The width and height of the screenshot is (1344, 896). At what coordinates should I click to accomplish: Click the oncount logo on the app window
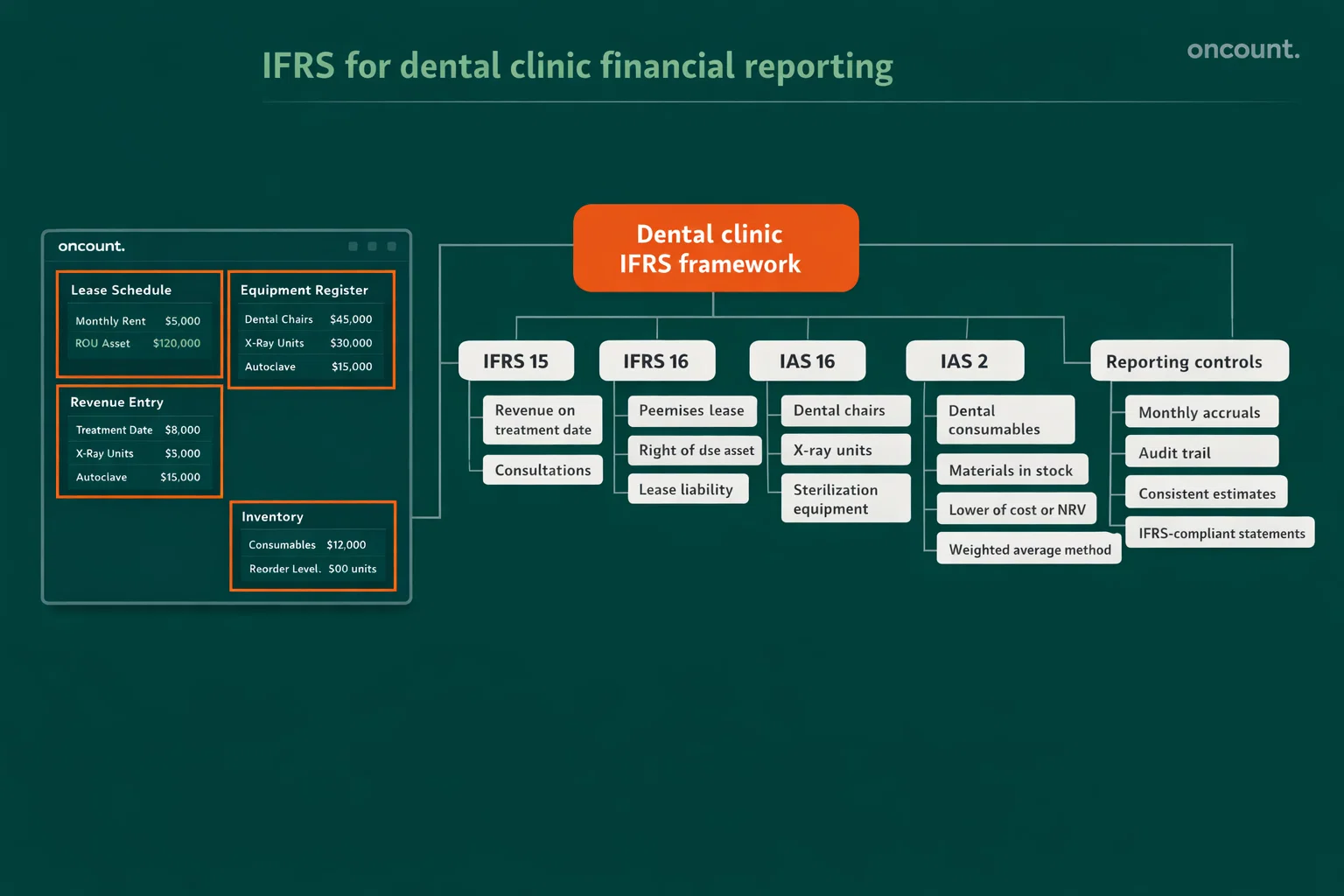pyautogui.click(x=91, y=246)
